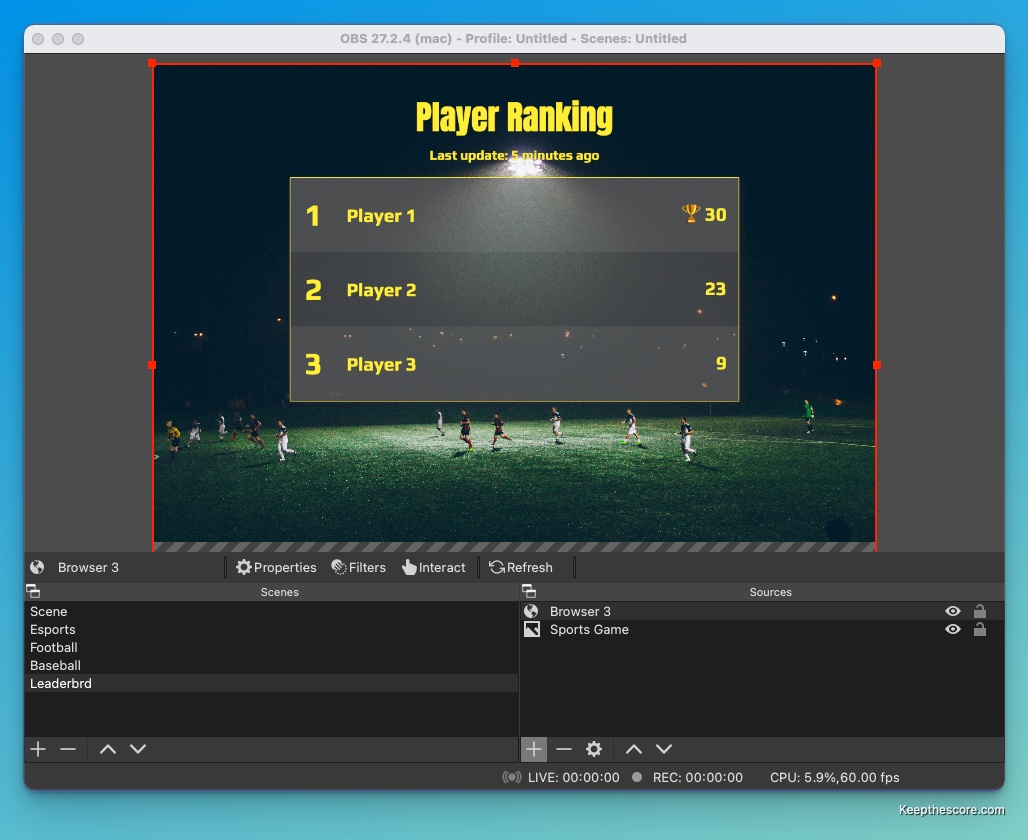Select the Scene entry in Scenes list
The width and height of the screenshot is (1028, 840).
point(271,611)
